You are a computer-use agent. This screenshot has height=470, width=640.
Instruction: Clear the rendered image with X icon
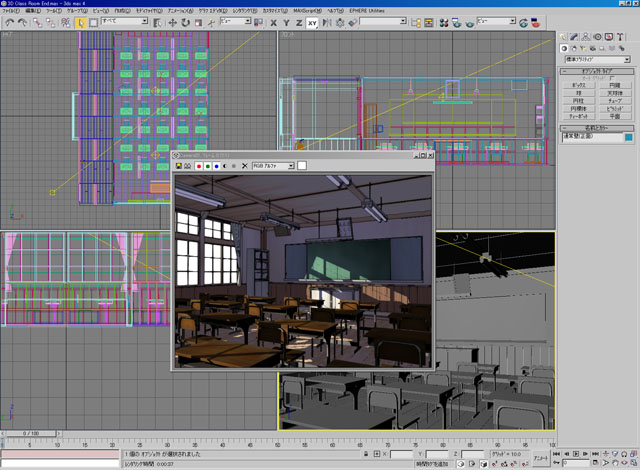tap(244, 166)
